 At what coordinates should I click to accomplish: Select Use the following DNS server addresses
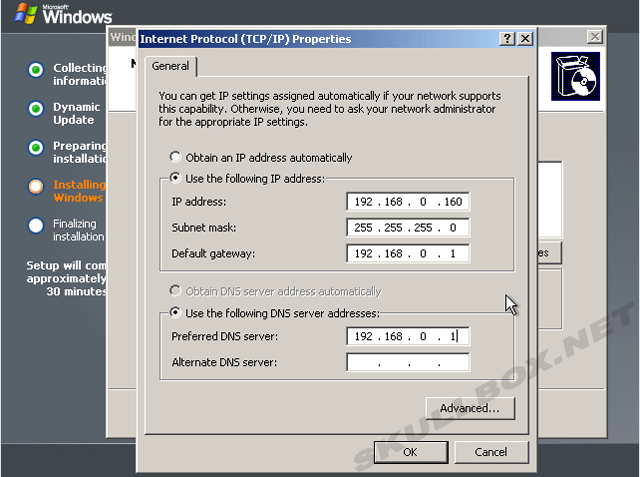click(175, 313)
